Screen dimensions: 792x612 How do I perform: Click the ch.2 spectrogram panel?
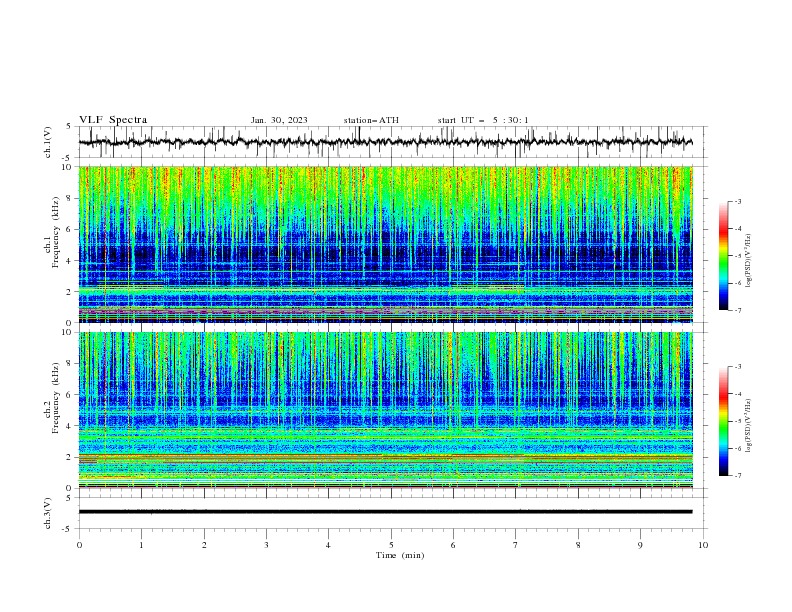click(x=385, y=410)
